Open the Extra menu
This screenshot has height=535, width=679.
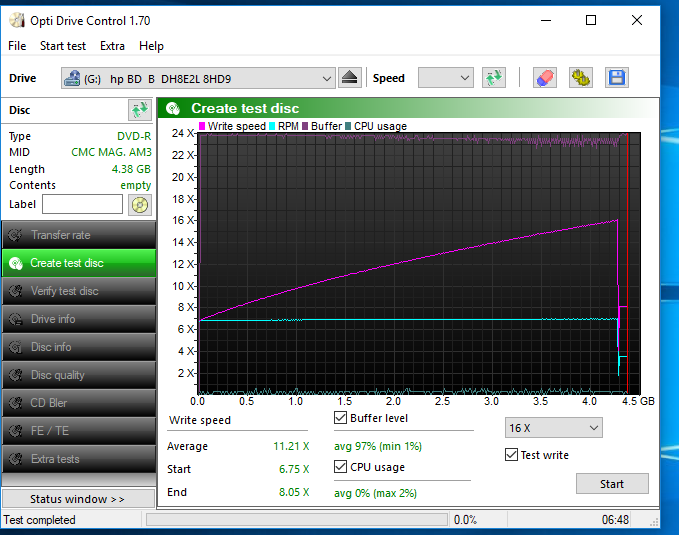(x=112, y=46)
